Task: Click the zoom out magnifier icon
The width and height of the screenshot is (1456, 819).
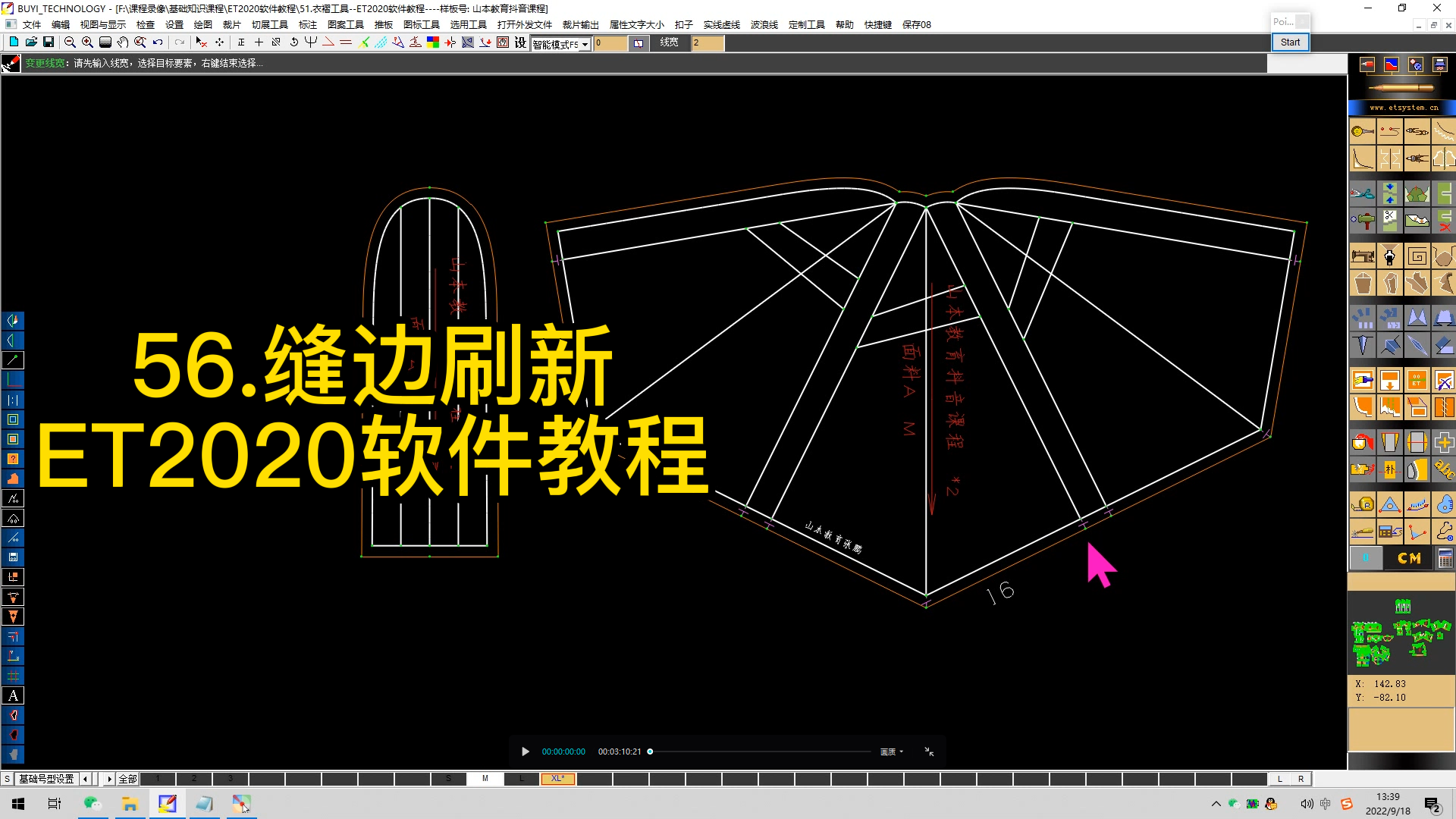Action: coord(70,42)
